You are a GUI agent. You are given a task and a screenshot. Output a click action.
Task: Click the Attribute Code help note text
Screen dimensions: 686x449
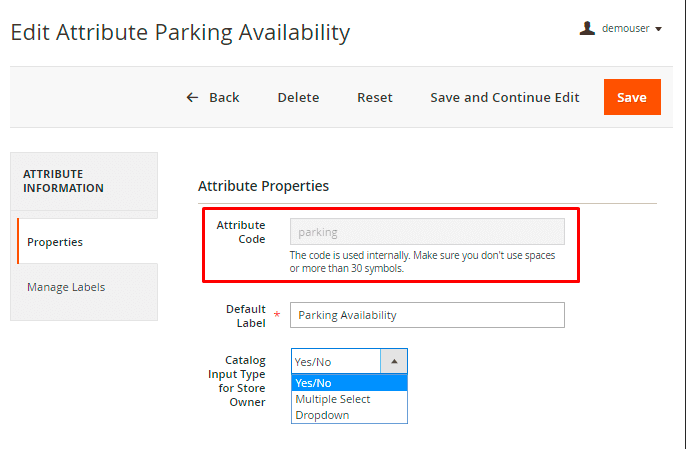pyautogui.click(x=422, y=262)
